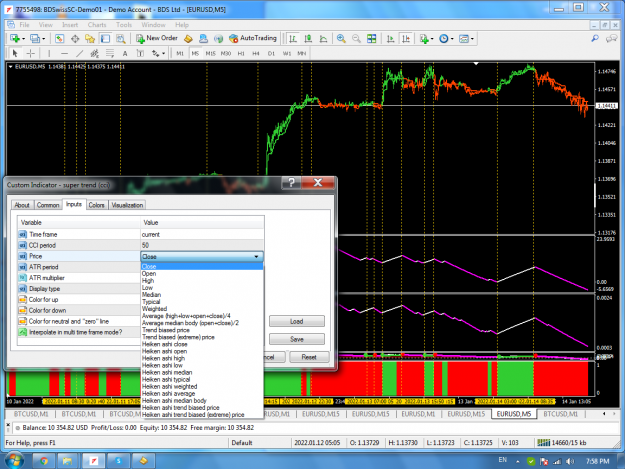Screen dimensions: 625x469
Task: Open the Templates dropdown
Action: 466,39
